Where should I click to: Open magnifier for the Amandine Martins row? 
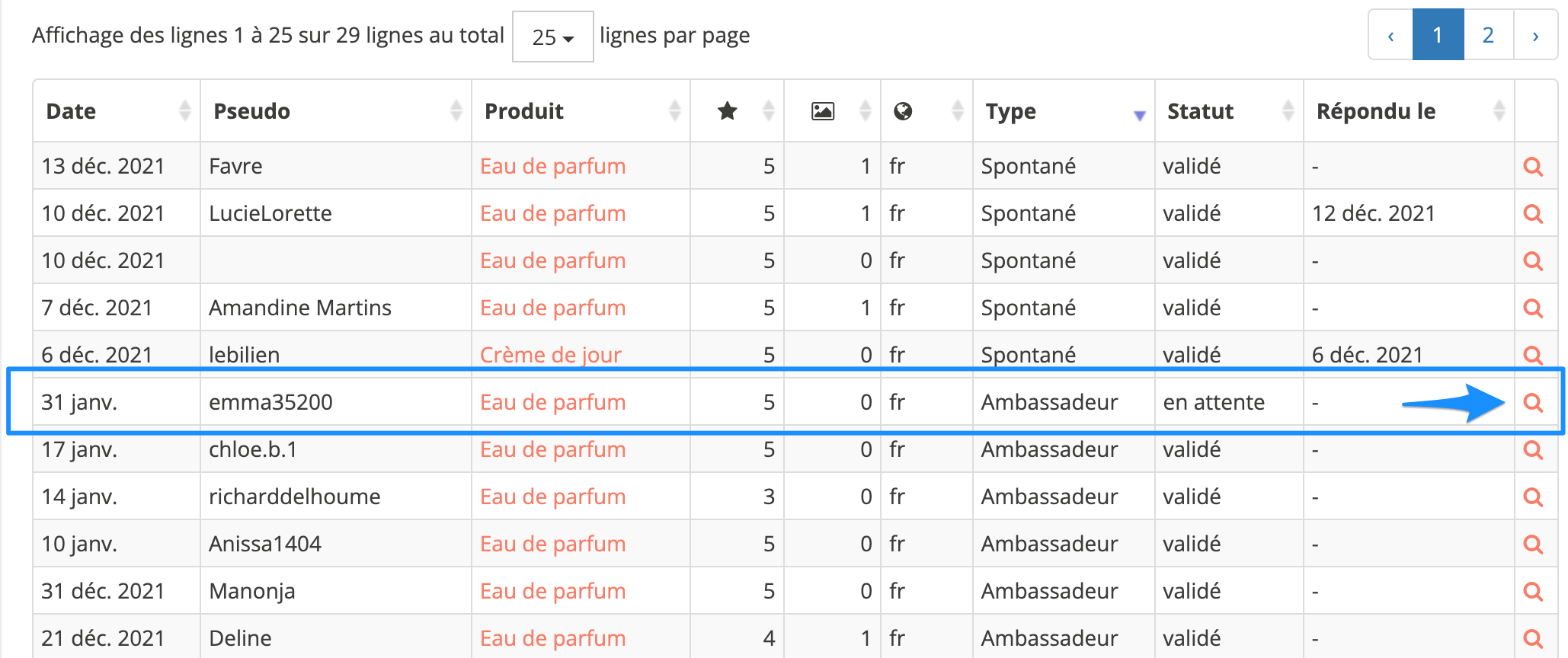tap(1533, 308)
